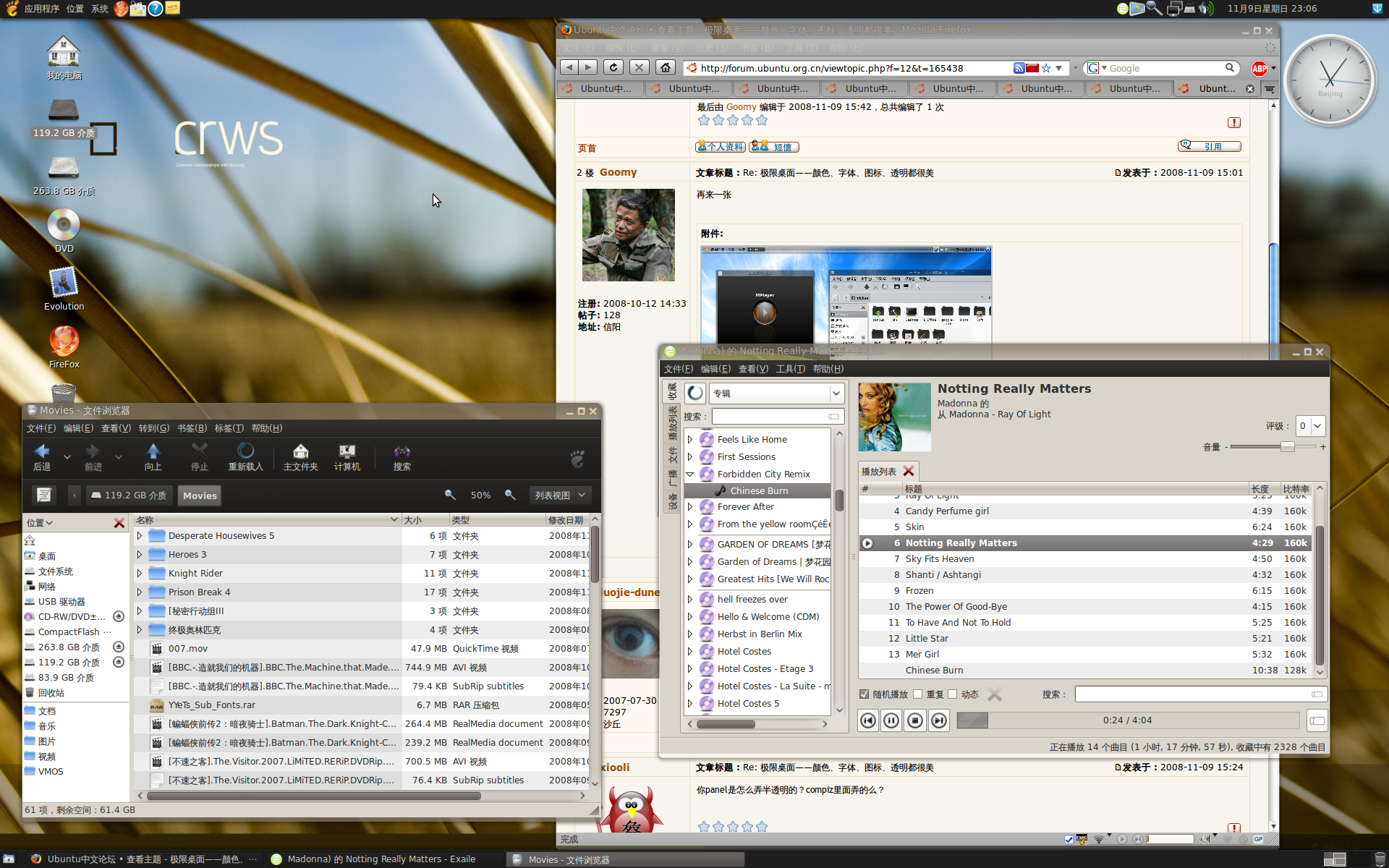This screenshot has width=1389, height=868.
Task: Click Search binoculars in file browser toolbar
Action: (x=402, y=457)
